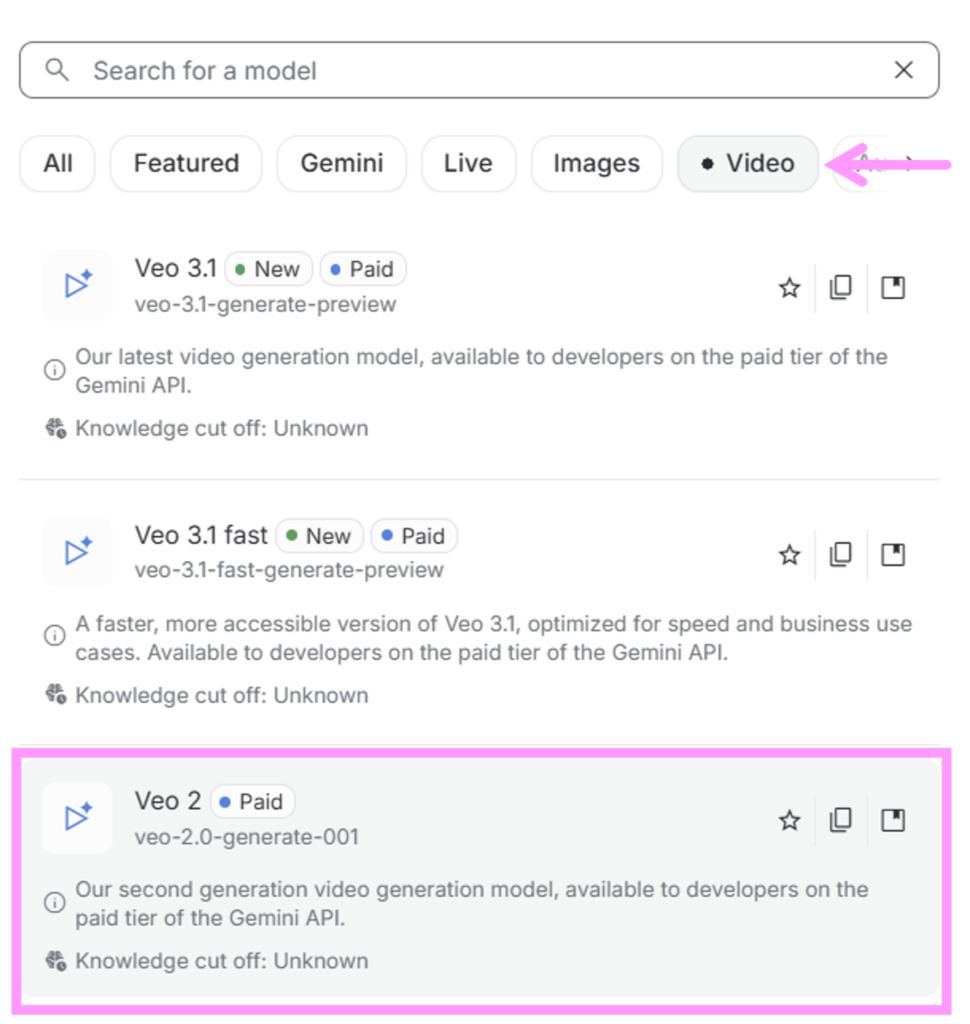This screenshot has height=1024, width=970.
Task: Copy the veo-2.0-generate-001 ID
Action: click(x=841, y=821)
